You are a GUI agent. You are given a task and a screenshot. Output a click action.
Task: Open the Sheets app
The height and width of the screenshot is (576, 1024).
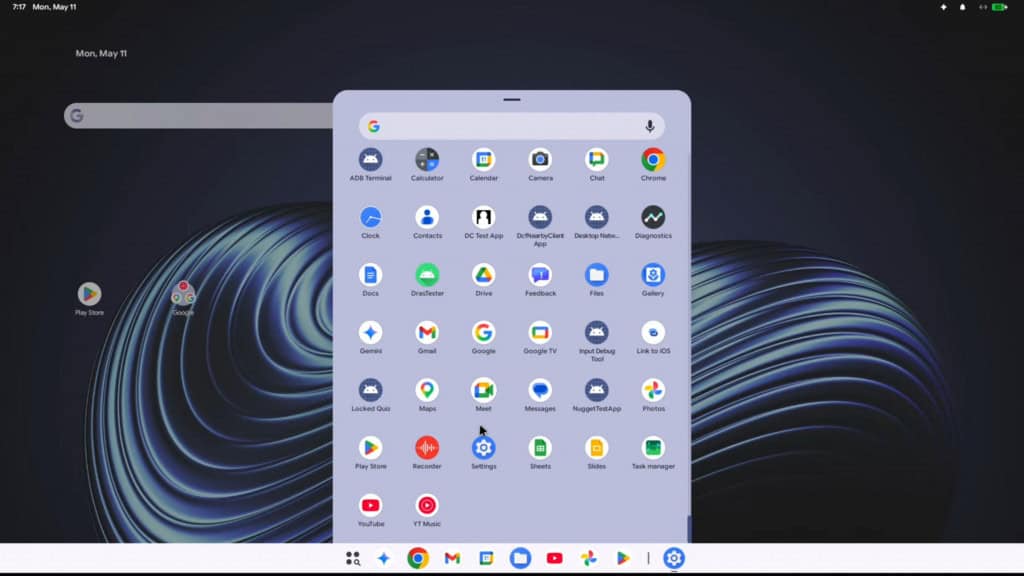coord(540,447)
